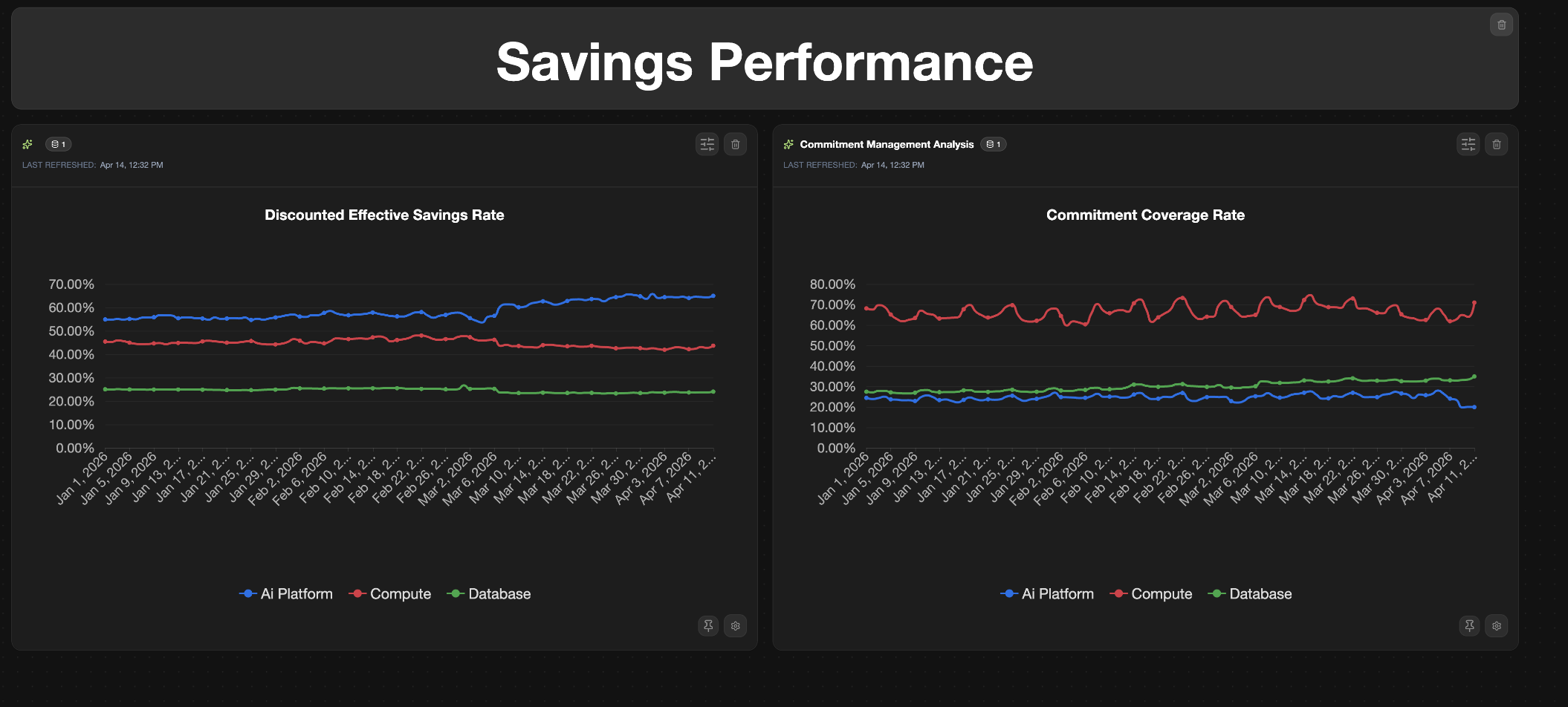
Task: Click the database badge on the left widget
Action: pos(59,144)
